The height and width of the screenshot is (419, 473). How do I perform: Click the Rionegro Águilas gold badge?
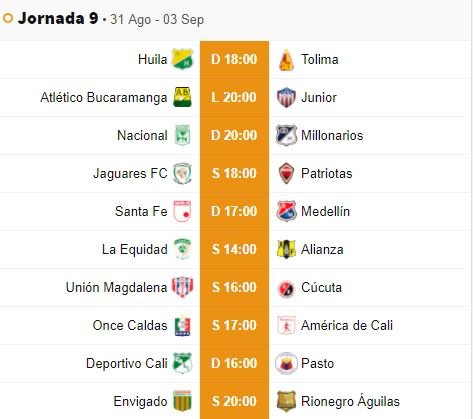tap(286, 401)
